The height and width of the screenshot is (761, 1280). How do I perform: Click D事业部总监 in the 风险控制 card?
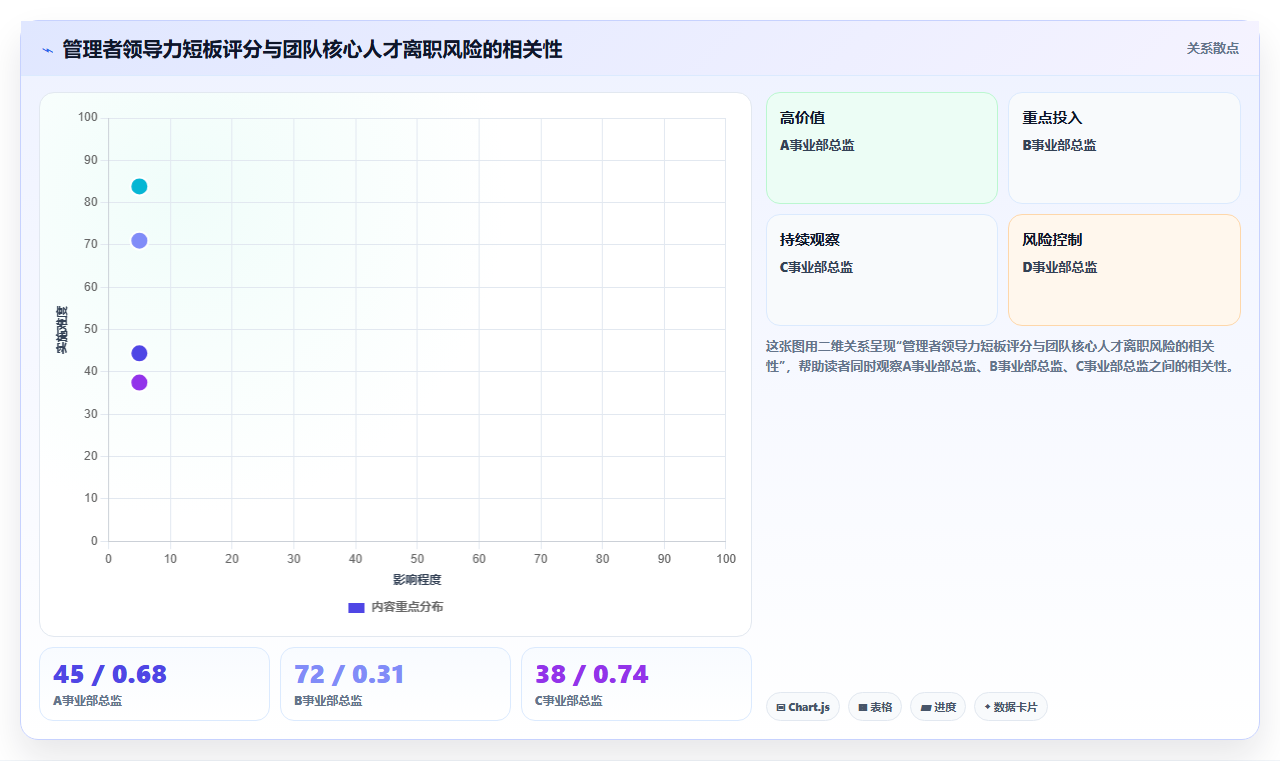[x=1059, y=267]
